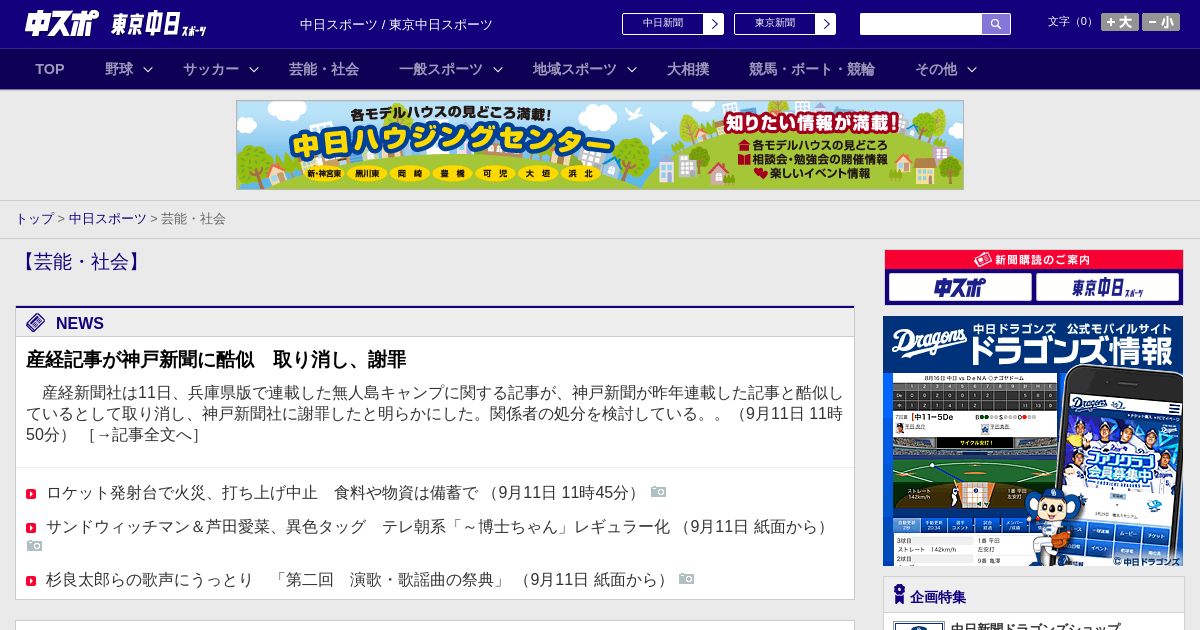Click the 中スポ logo in the header

(x=62, y=23)
